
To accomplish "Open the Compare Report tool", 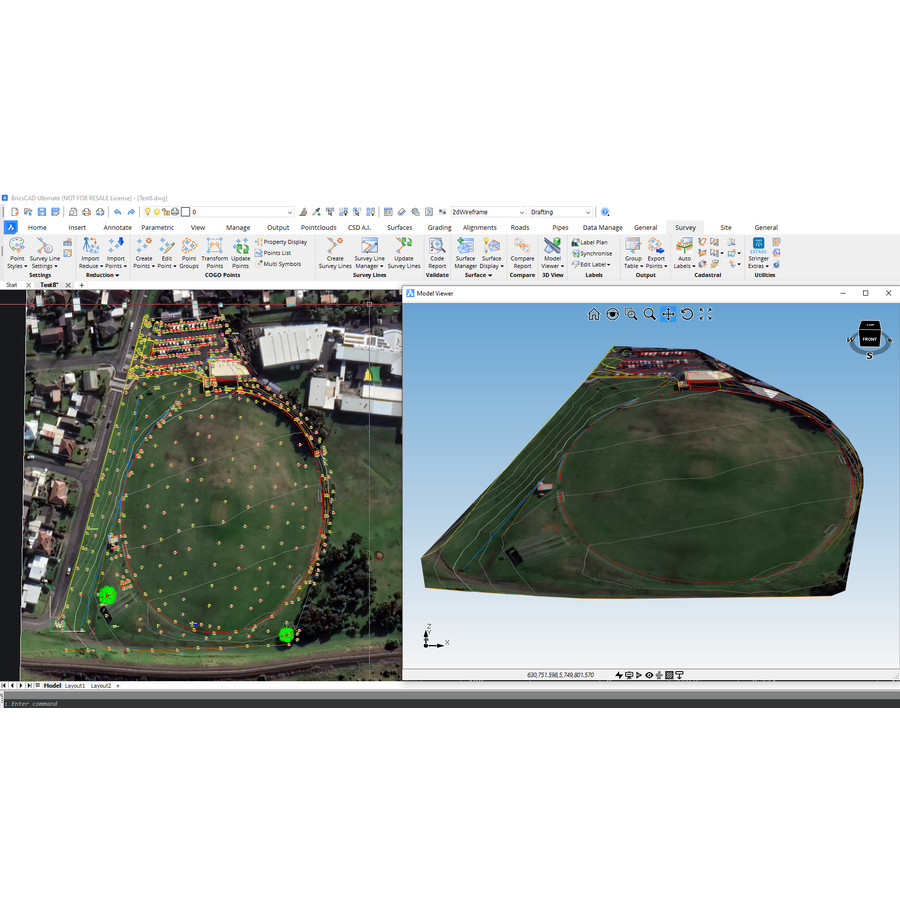I will pos(522,253).
